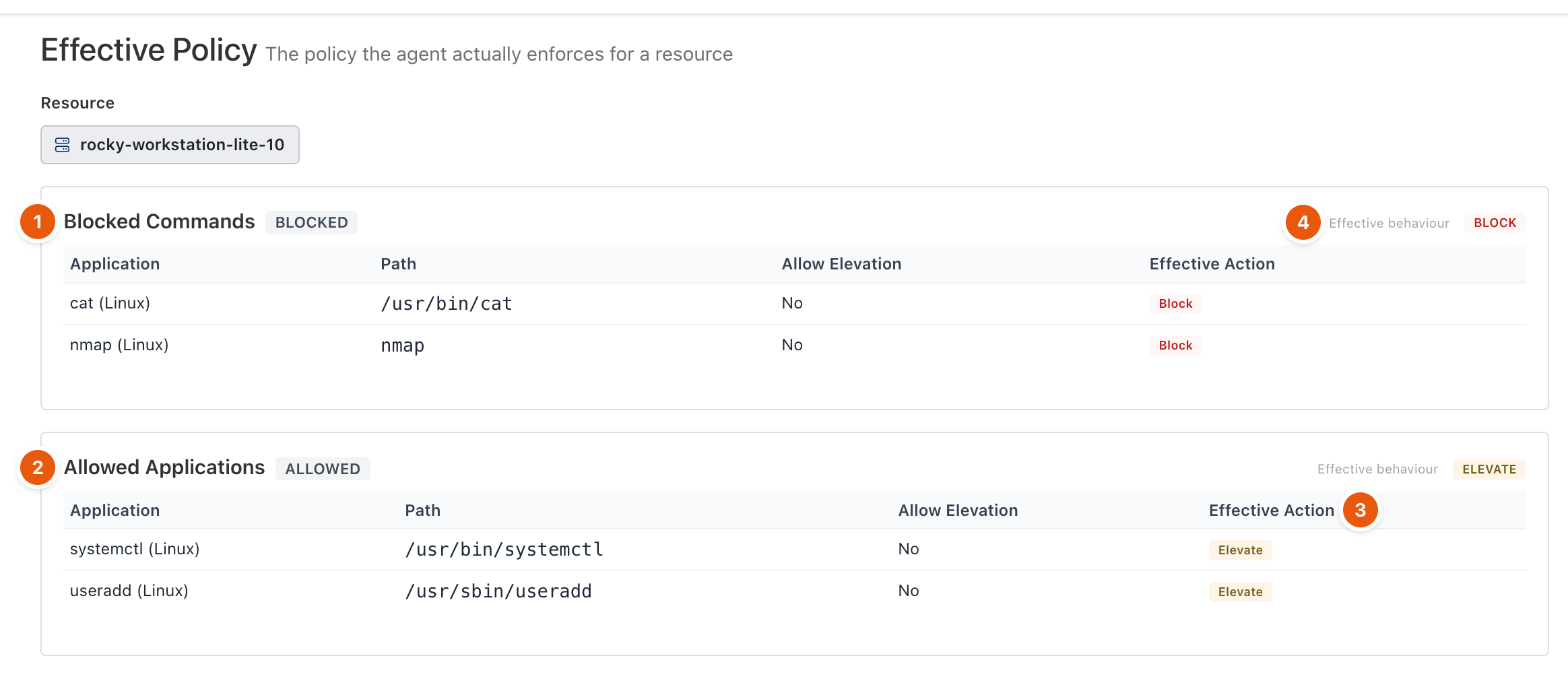
Task: Click the Allowed Applications section title
Action: click(164, 468)
